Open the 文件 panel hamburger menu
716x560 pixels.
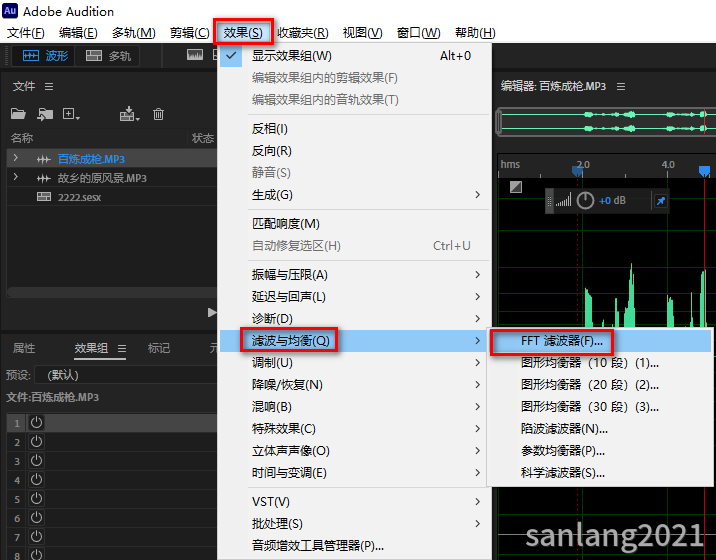tap(49, 87)
